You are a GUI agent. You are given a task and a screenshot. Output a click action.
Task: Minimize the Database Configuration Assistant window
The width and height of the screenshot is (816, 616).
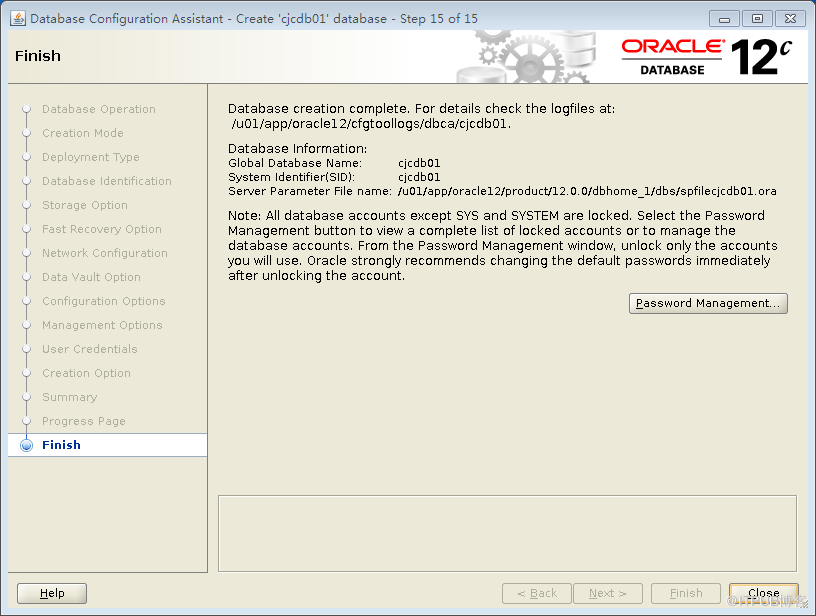[x=724, y=19]
